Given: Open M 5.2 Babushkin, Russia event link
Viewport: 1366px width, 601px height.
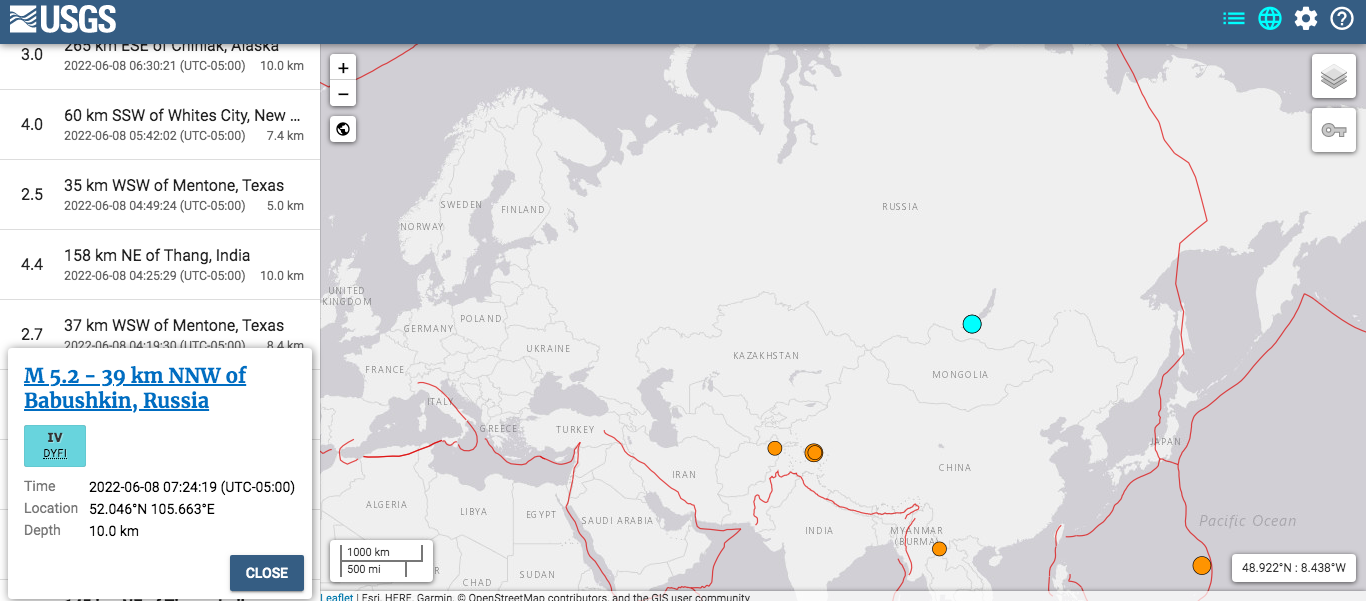Looking at the screenshot, I should pyautogui.click(x=134, y=388).
